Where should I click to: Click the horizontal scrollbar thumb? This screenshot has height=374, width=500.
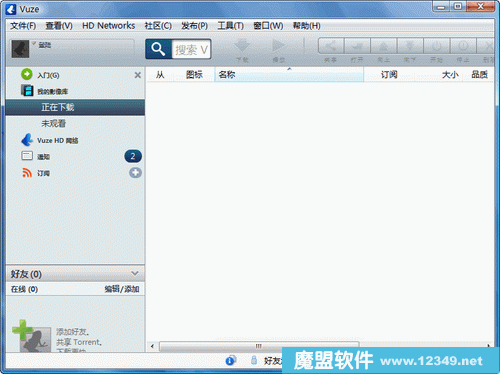click(259, 346)
